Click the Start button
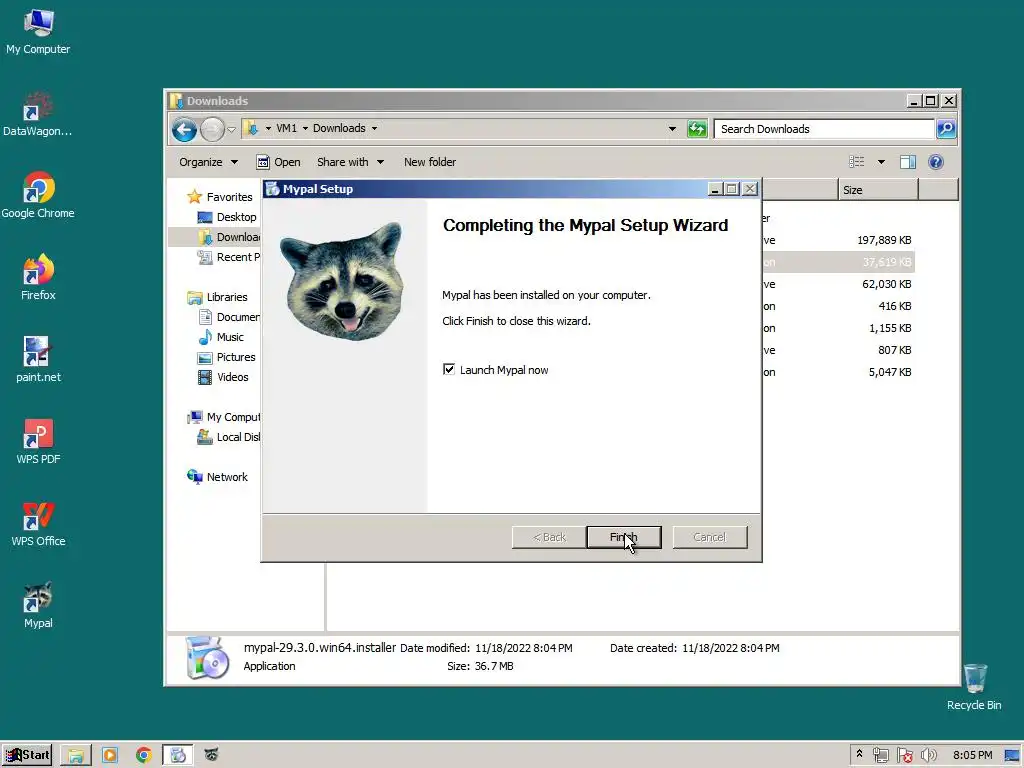 (x=27, y=756)
